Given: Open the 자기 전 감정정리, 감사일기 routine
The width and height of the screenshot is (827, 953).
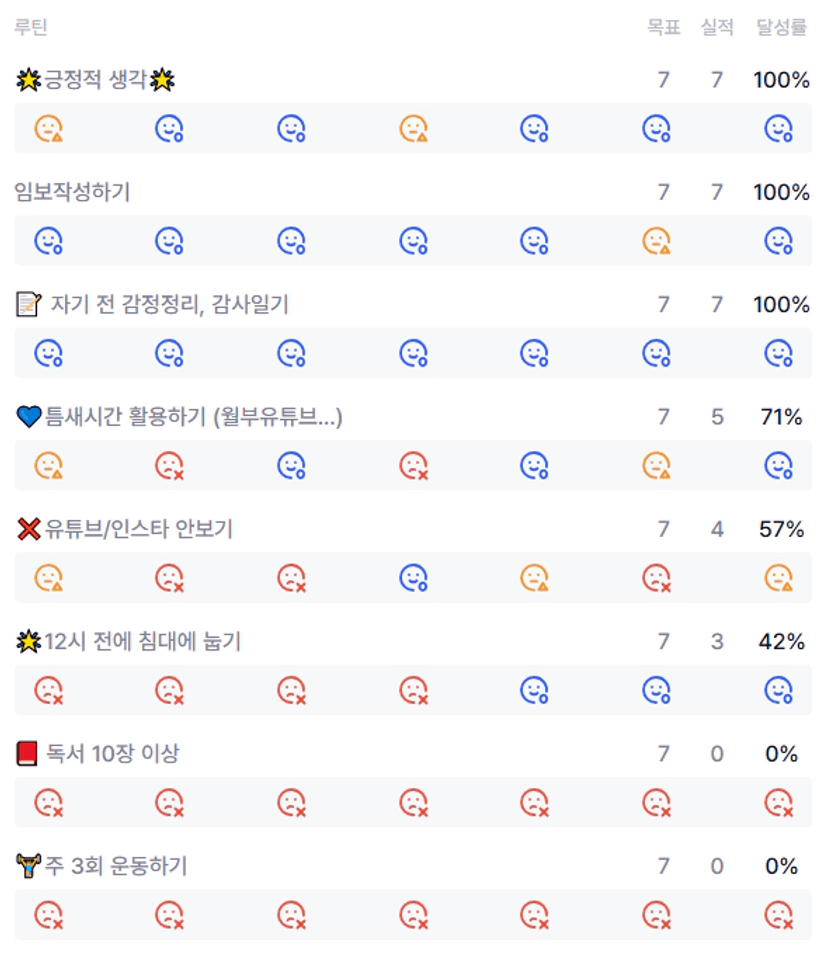Looking at the screenshot, I should tap(169, 305).
